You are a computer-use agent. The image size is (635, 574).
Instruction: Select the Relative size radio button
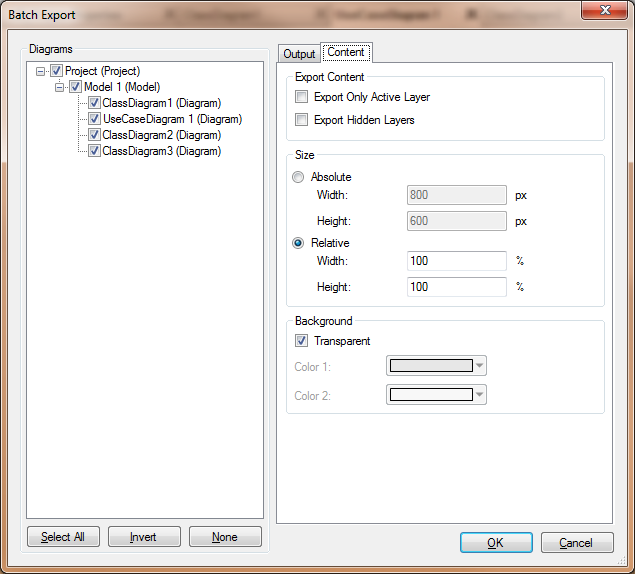point(298,243)
